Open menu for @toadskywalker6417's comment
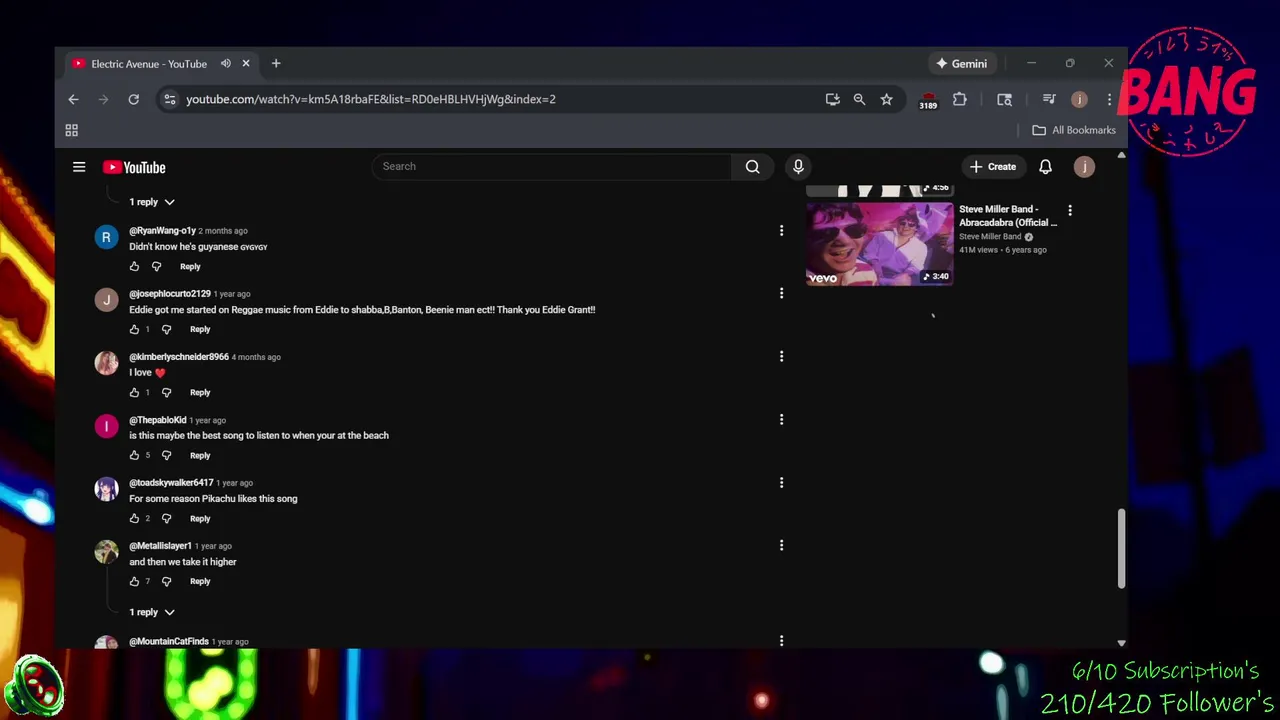The width and height of the screenshot is (1280, 720). click(x=781, y=482)
